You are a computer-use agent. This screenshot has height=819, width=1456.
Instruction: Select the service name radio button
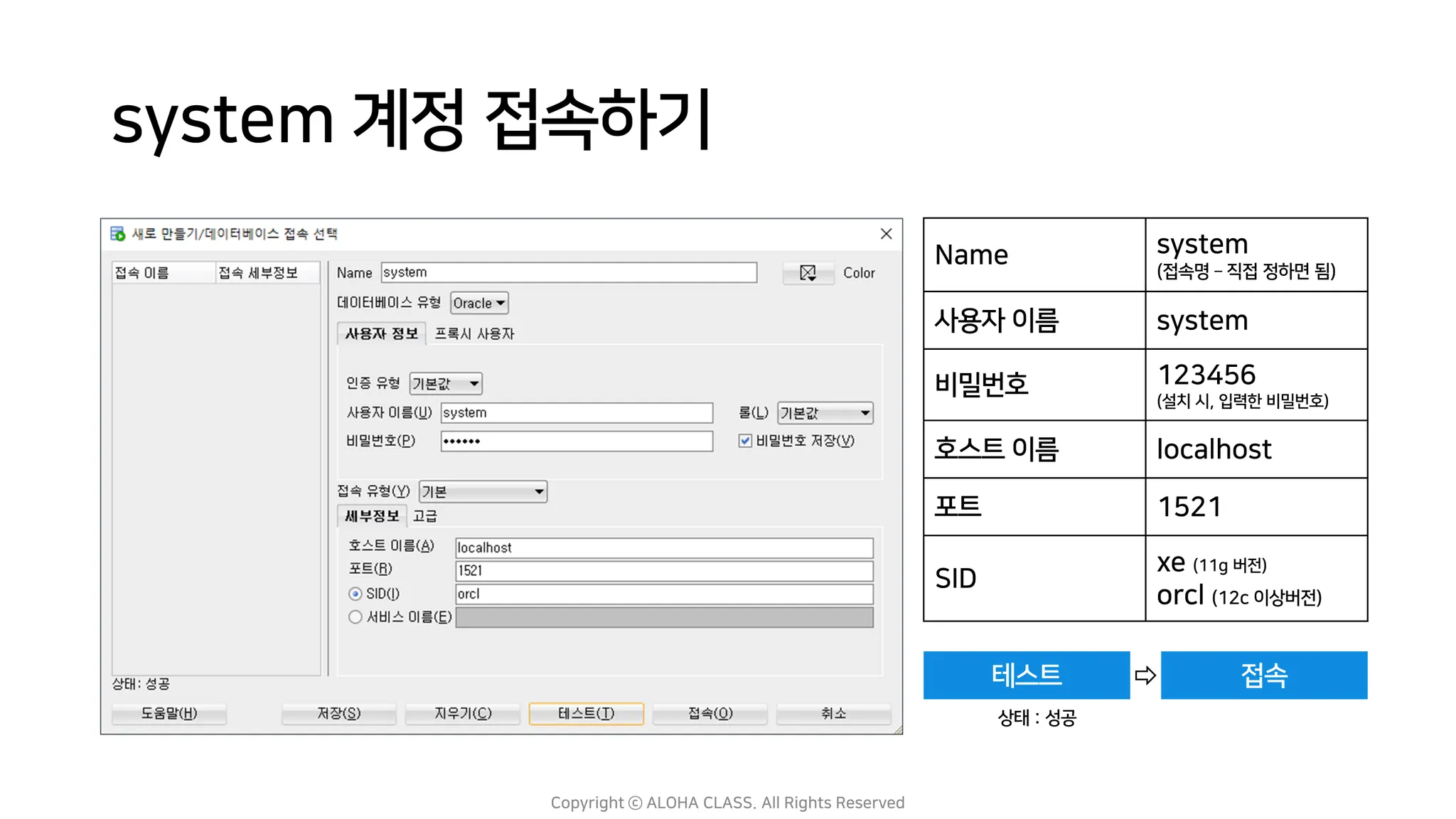click(x=355, y=617)
